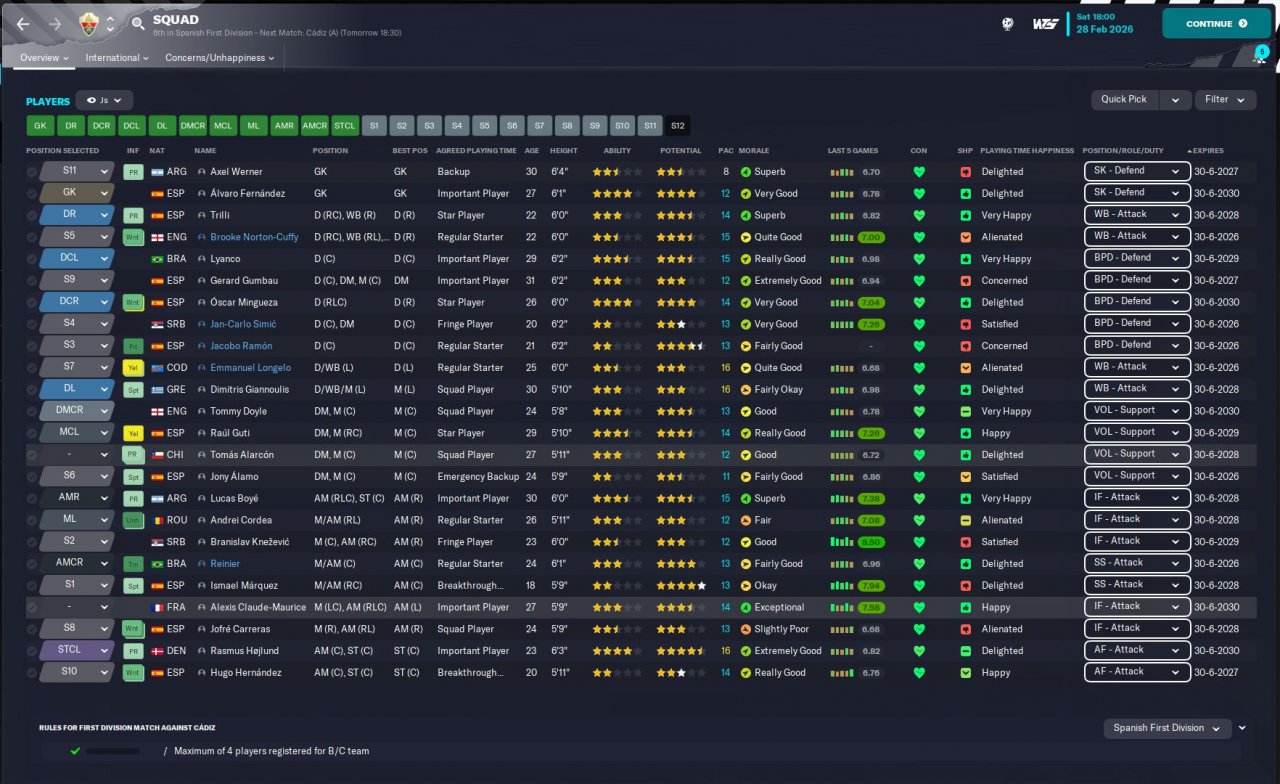Open the club badge menu
The image size is (1280, 784).
(89, 23)
